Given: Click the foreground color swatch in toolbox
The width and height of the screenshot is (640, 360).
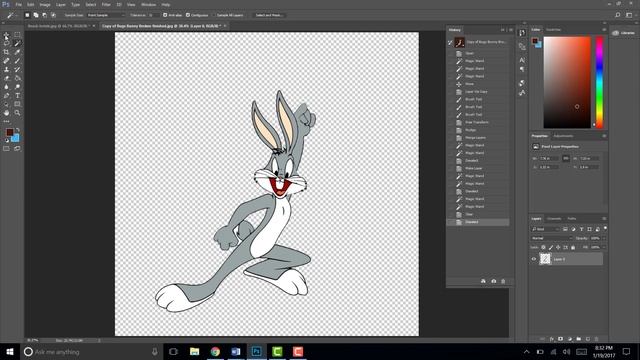Looking at the screenshot, I should click(9, 132).
